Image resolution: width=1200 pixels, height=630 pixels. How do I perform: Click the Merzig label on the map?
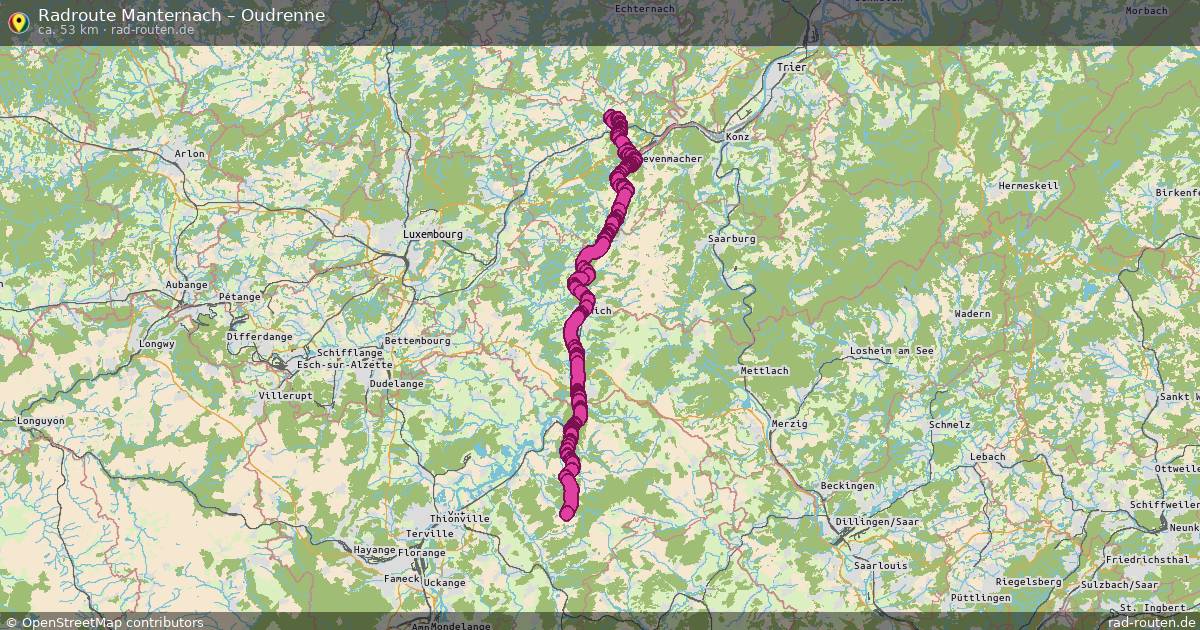click(x=790, y=424)
